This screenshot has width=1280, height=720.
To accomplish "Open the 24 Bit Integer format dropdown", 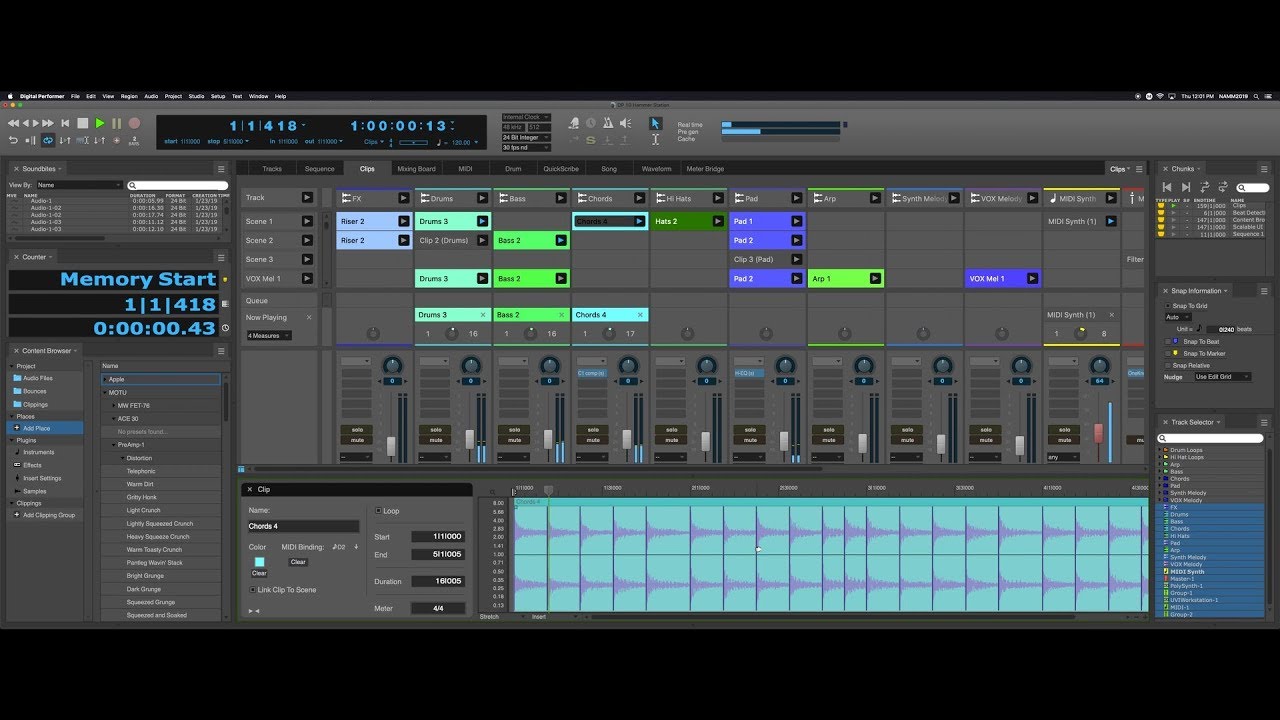I will (x=525, y=137).
